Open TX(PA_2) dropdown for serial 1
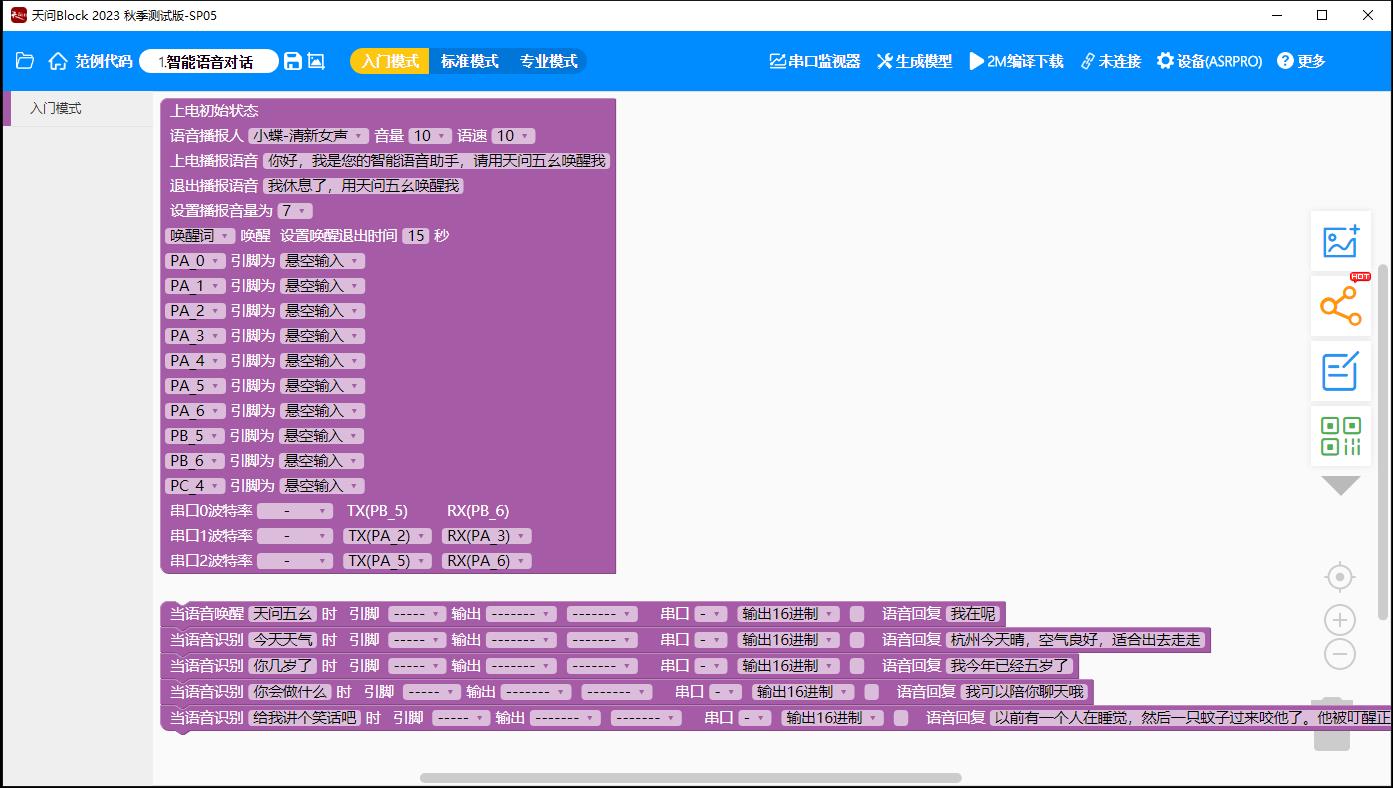This screenshot has width=1393, height=788. (386, 536)
